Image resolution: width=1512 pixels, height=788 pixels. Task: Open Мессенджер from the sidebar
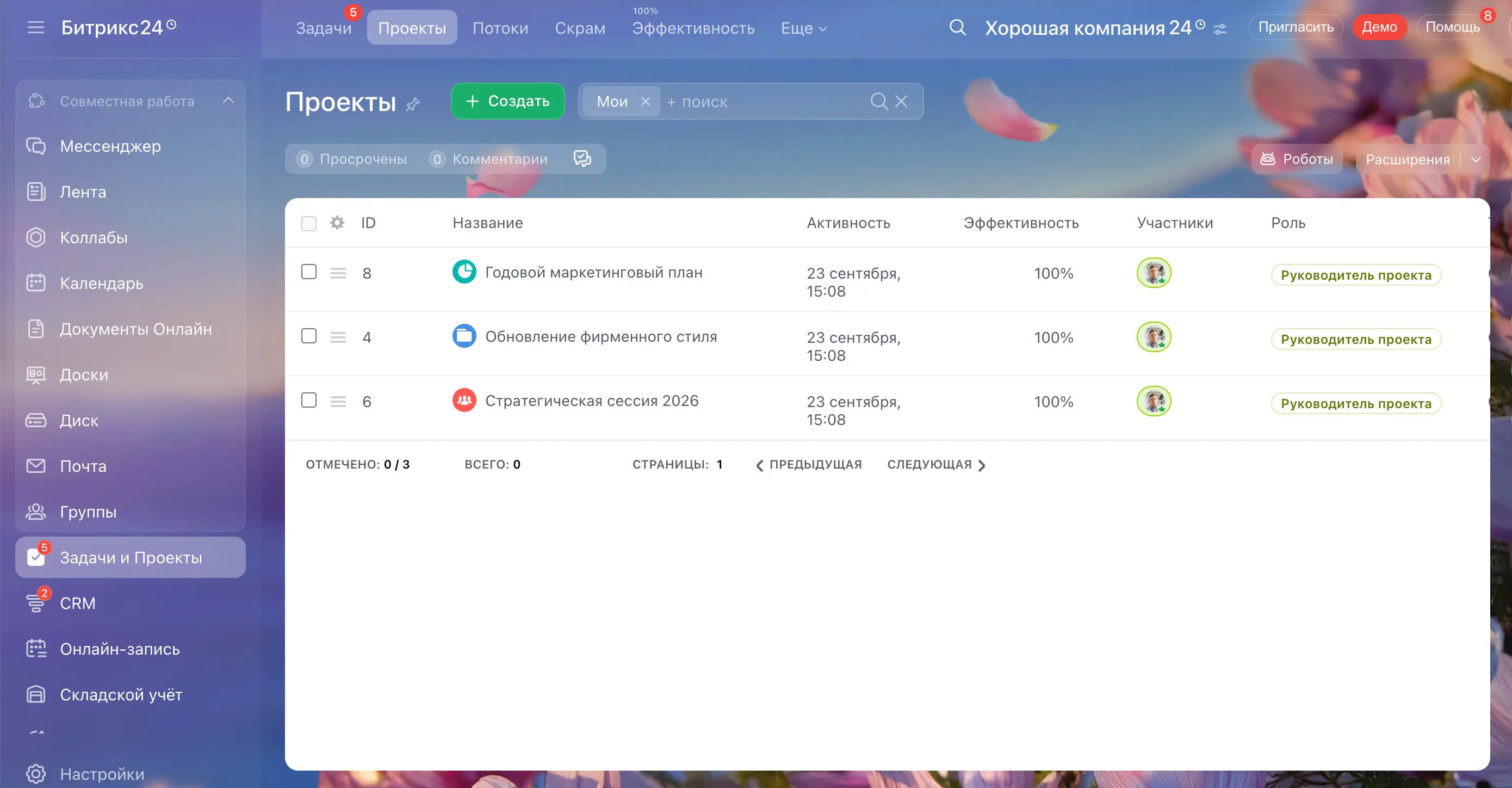[x=110, y=146]
